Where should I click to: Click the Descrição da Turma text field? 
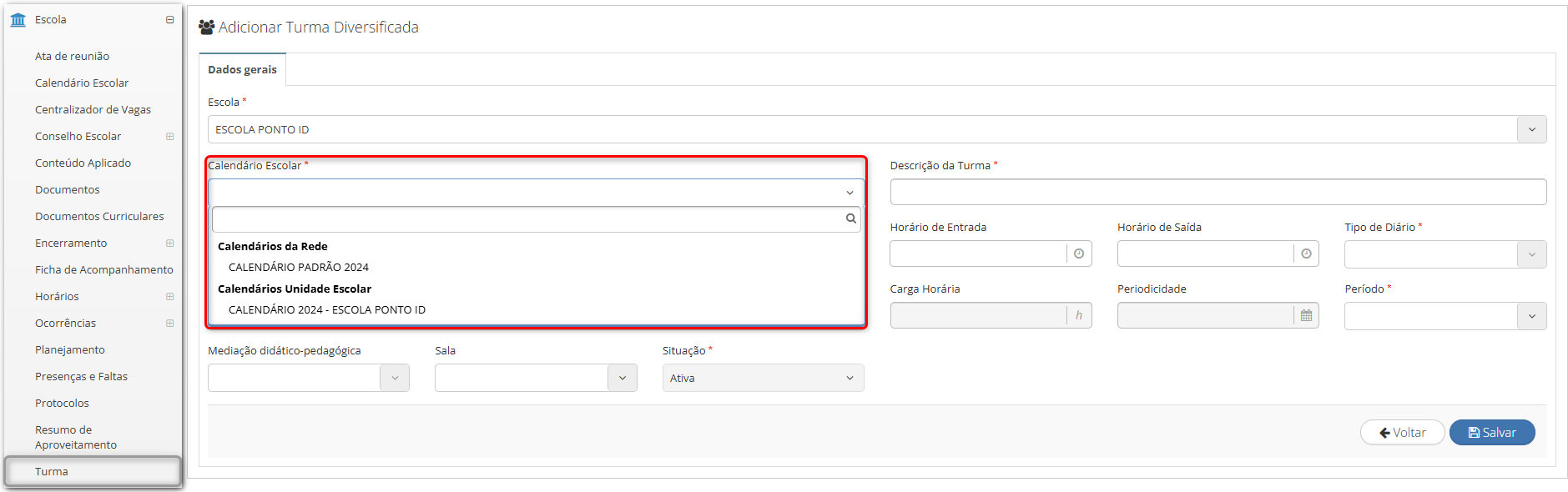tap(1218, 192)
